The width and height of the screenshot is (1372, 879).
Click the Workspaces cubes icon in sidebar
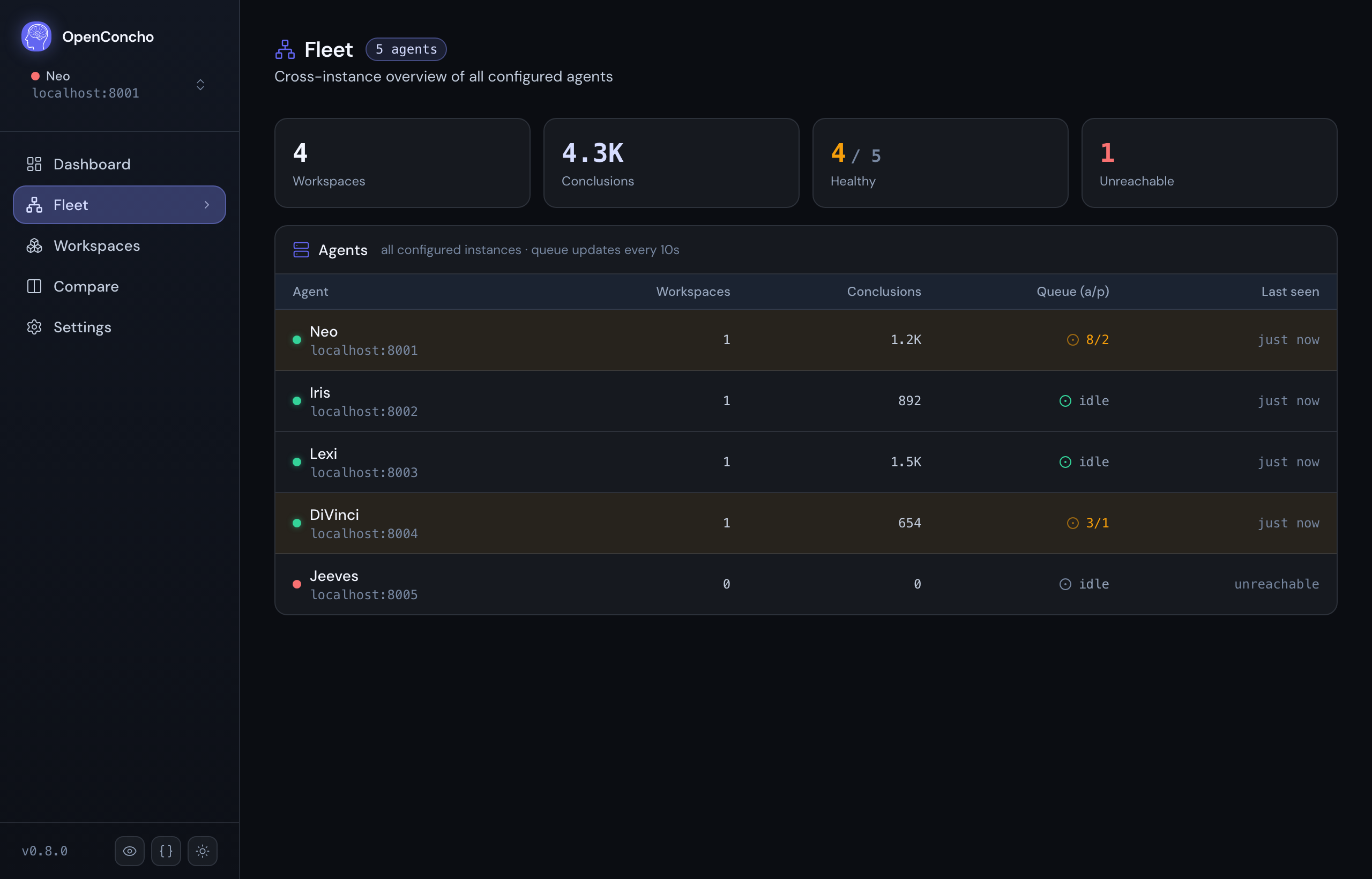click(34, 246)
